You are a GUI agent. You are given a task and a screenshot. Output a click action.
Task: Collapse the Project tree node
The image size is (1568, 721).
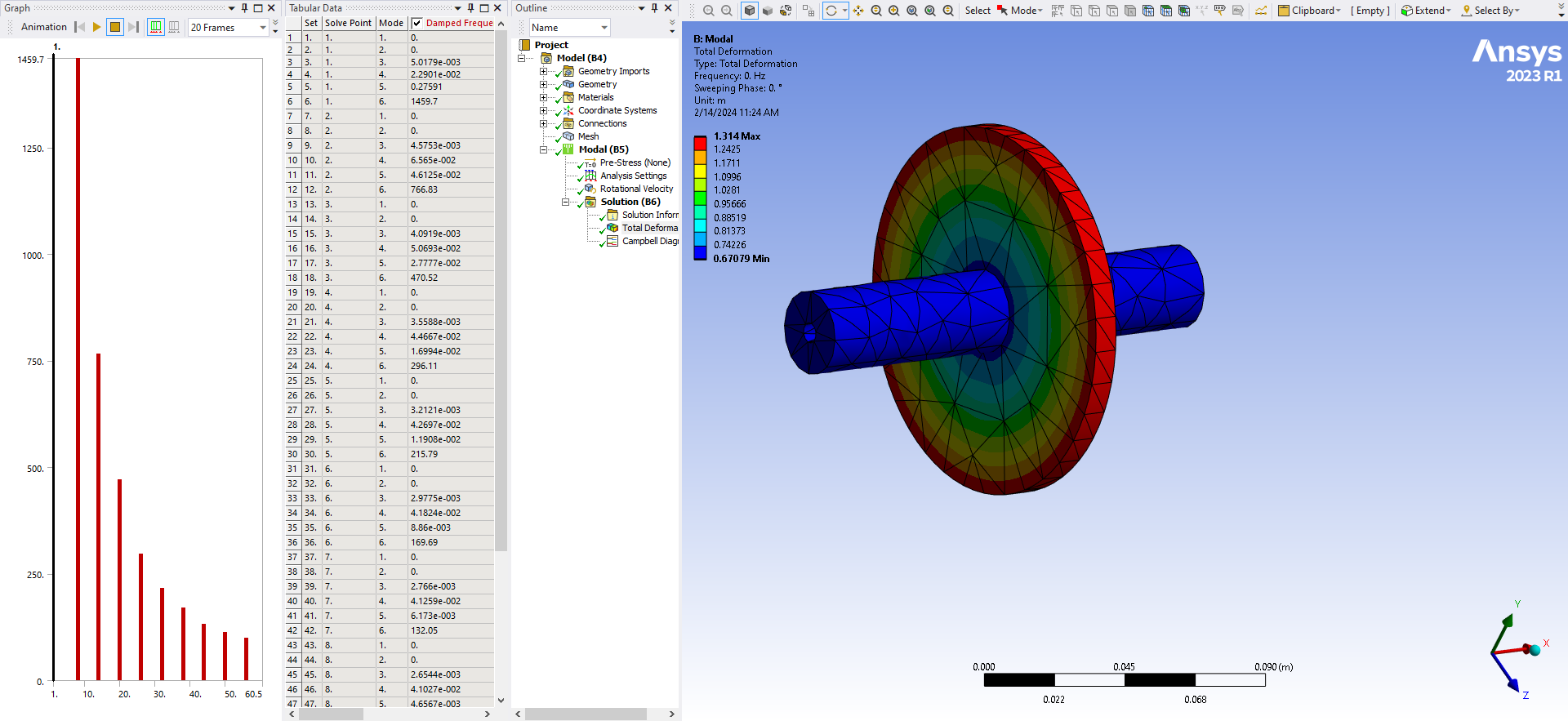521,58
